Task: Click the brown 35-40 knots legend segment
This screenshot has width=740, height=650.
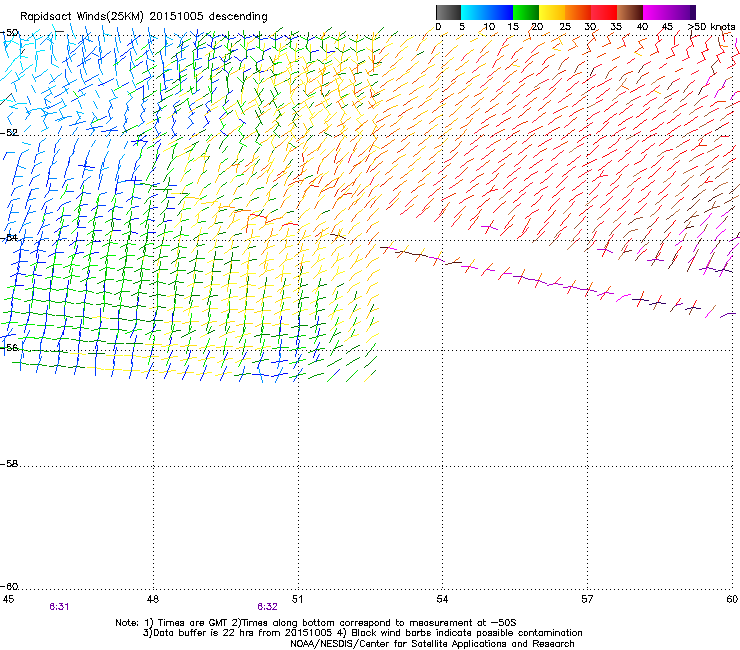Action: click(x=630, y=12)
